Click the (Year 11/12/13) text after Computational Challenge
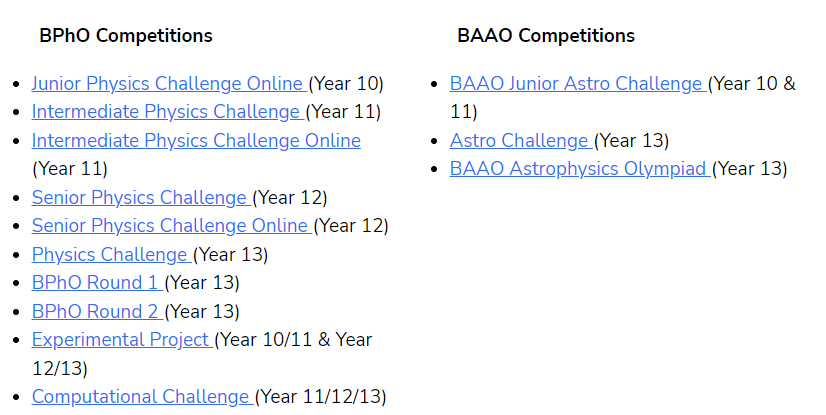Image resolution: width=826 pixels, height=415 pixels. 321,397
